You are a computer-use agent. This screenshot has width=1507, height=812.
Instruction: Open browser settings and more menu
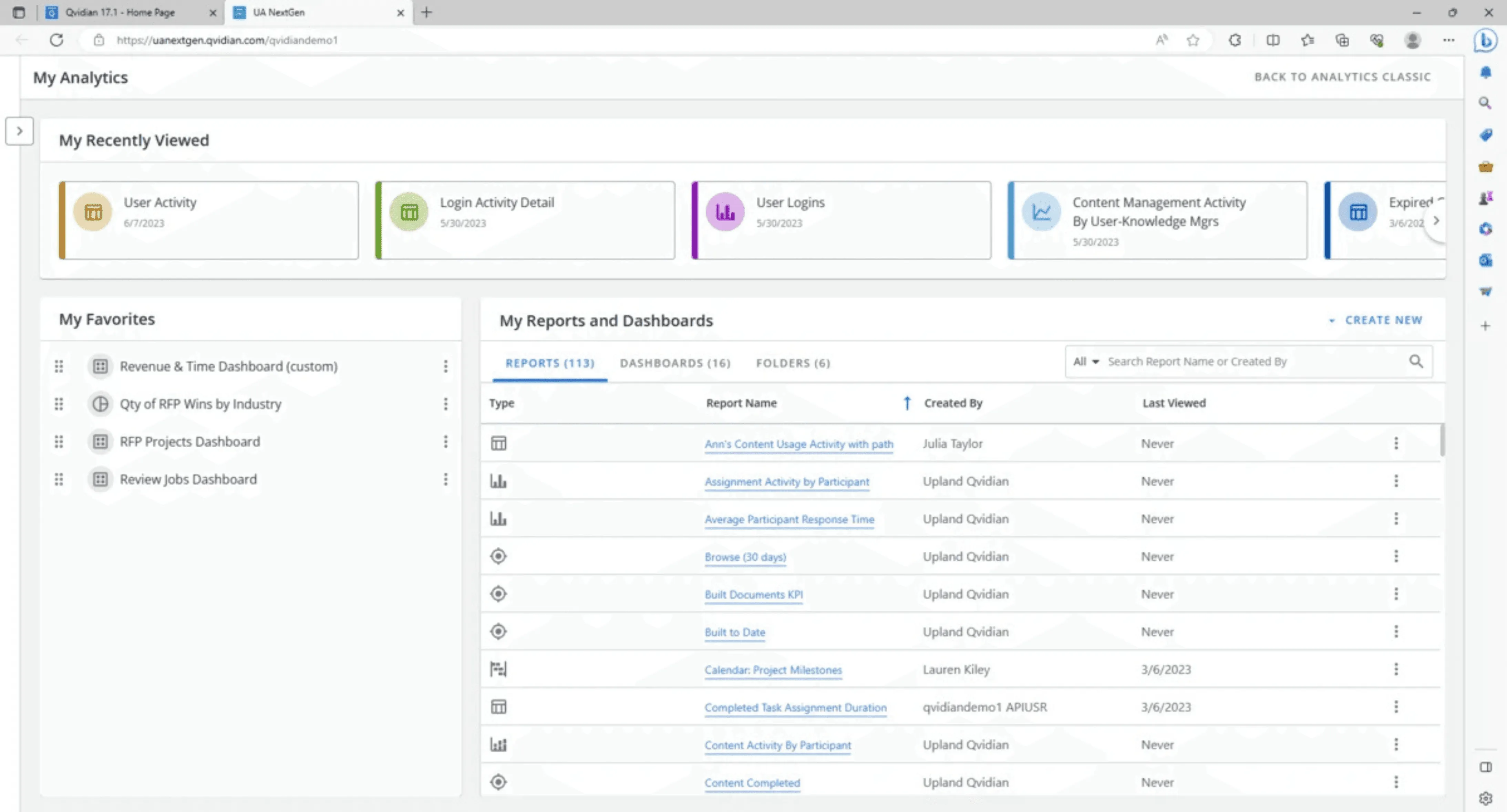tap(1448, 40)
